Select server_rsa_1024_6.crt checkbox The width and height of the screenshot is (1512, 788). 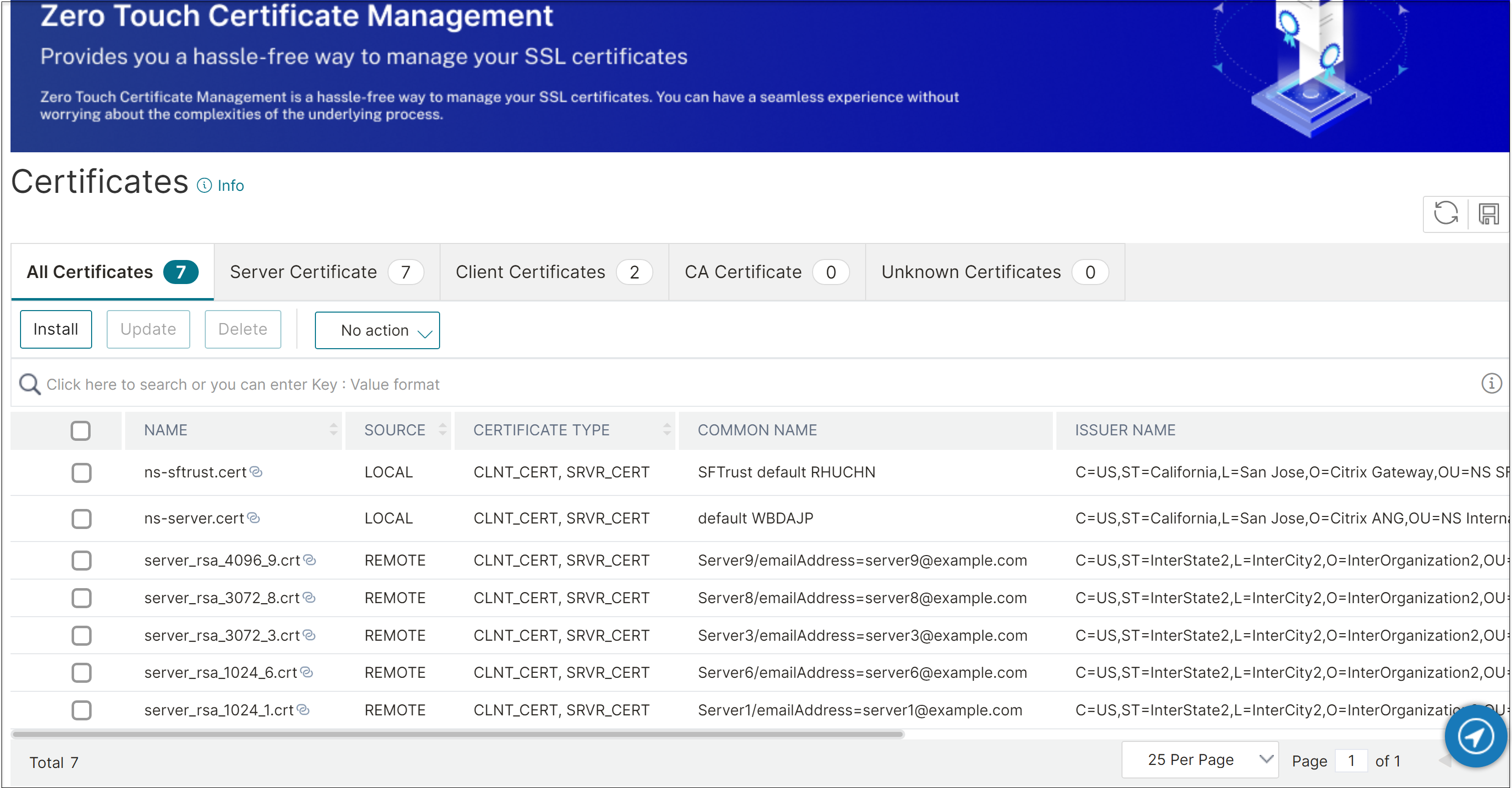pyautogui.click(x=82, y=673)
